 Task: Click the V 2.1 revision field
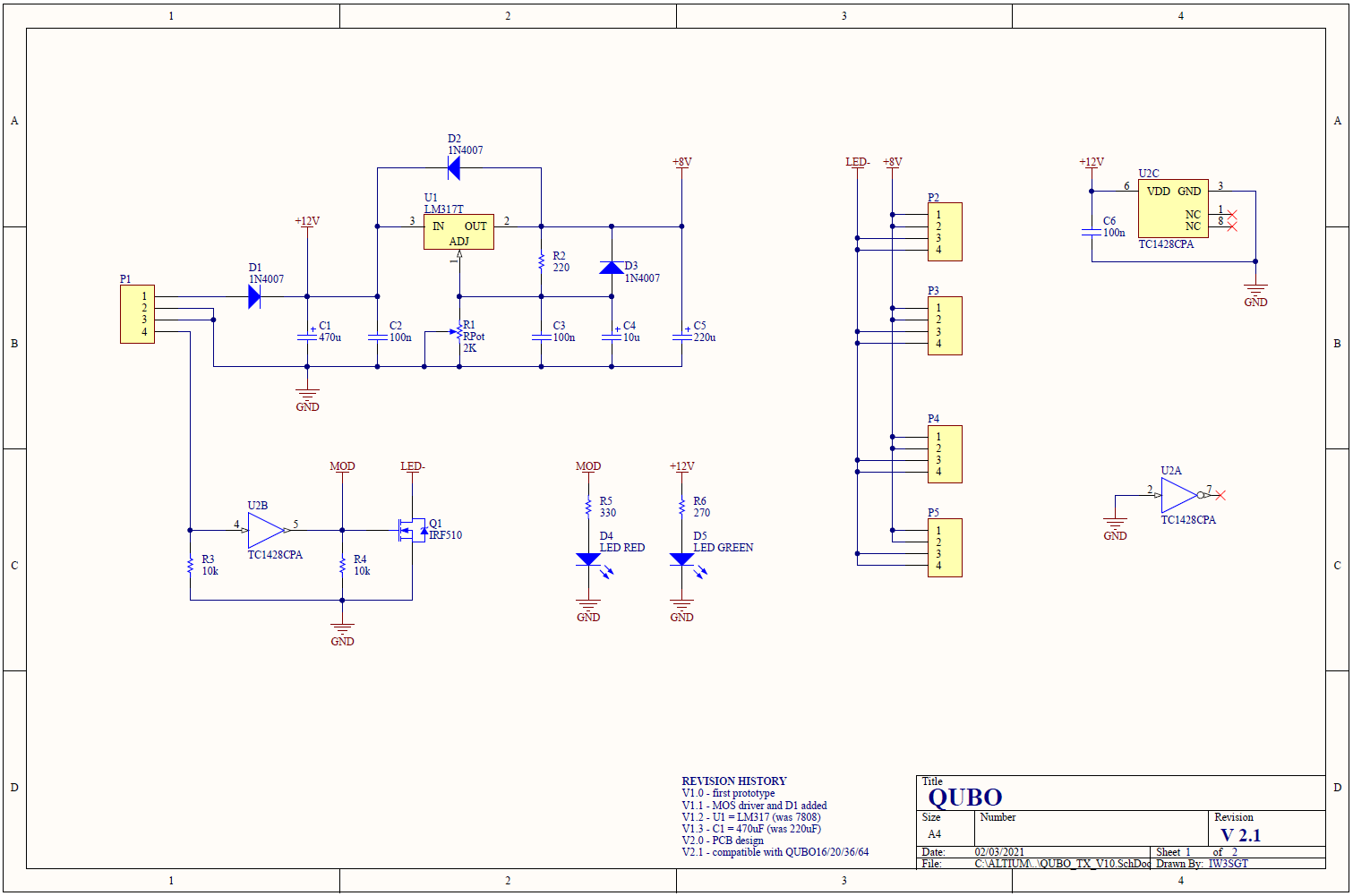click(1241, 835)
